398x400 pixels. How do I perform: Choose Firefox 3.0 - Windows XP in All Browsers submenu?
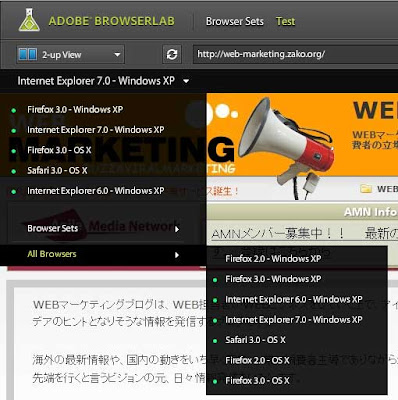pos(297,279)
